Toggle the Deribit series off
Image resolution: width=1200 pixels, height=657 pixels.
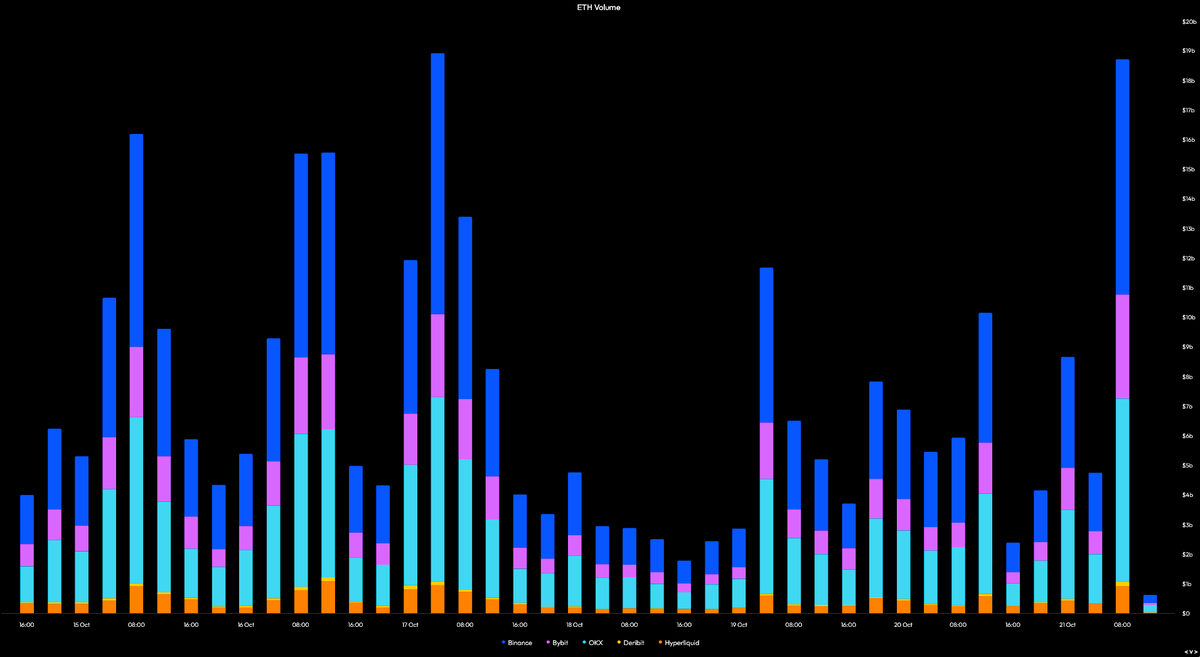633,643
